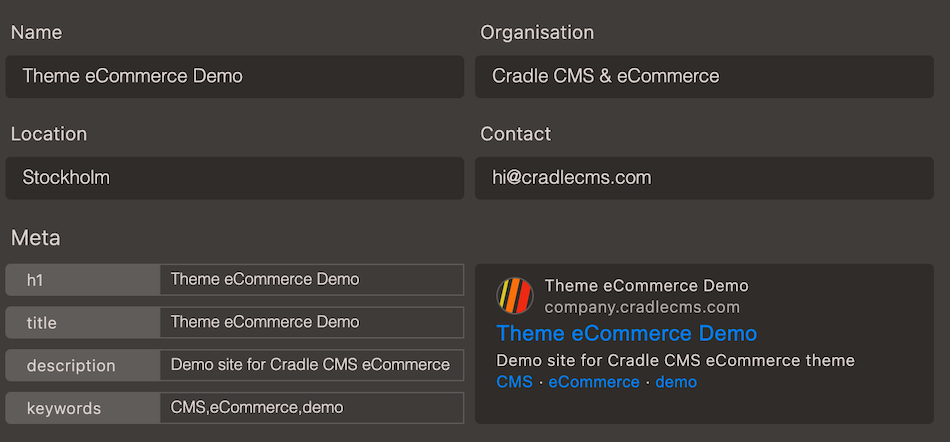Edit the keywords meta value field

312,408
